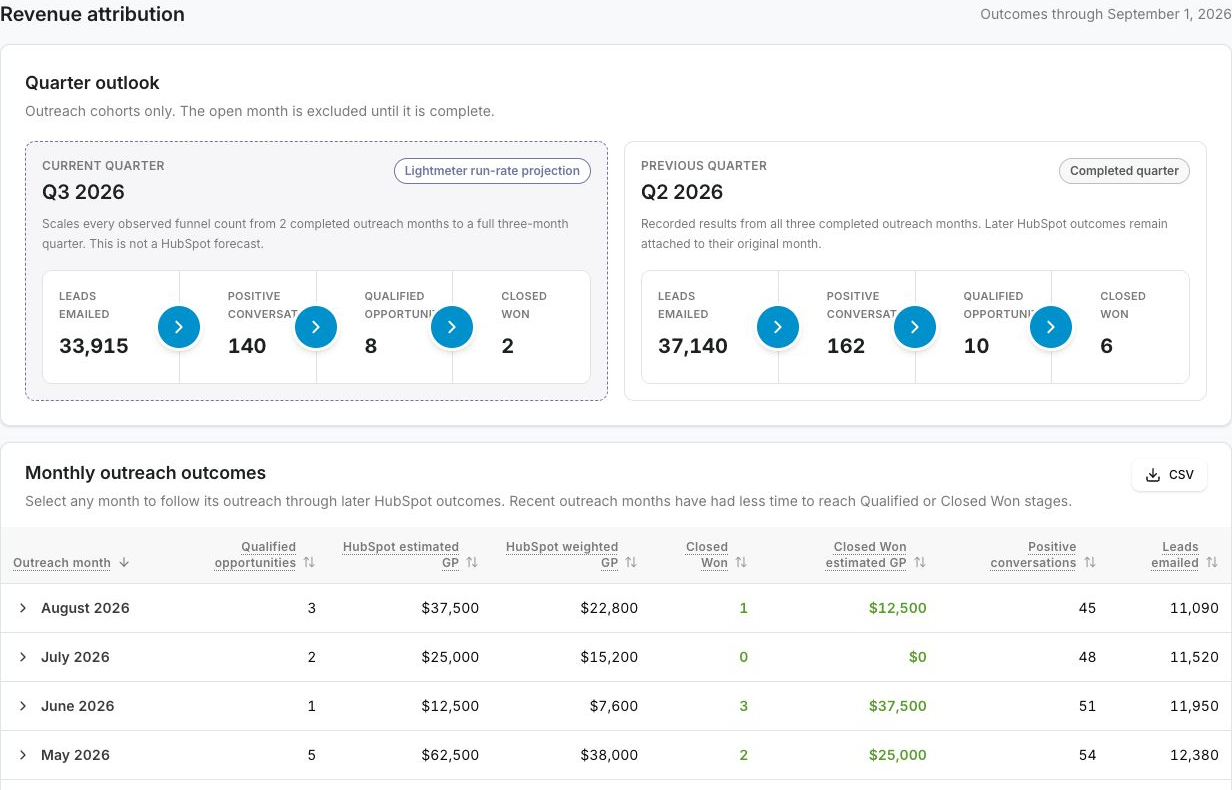Click the Outreach month header label
This screenshot has height=790, width=1232.
62,563
